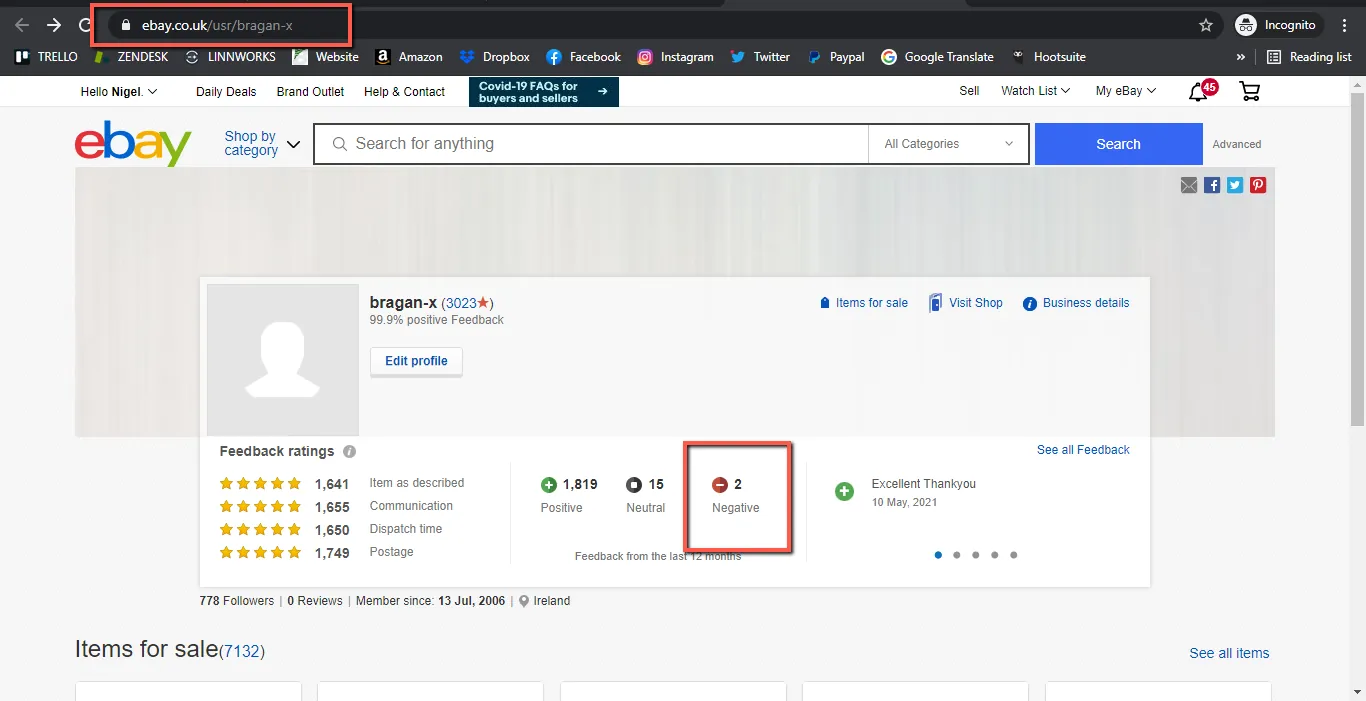Screen dimensions: 1366x701
Task: Click the 7132 items count link
Action: click(x=241, y=652)
